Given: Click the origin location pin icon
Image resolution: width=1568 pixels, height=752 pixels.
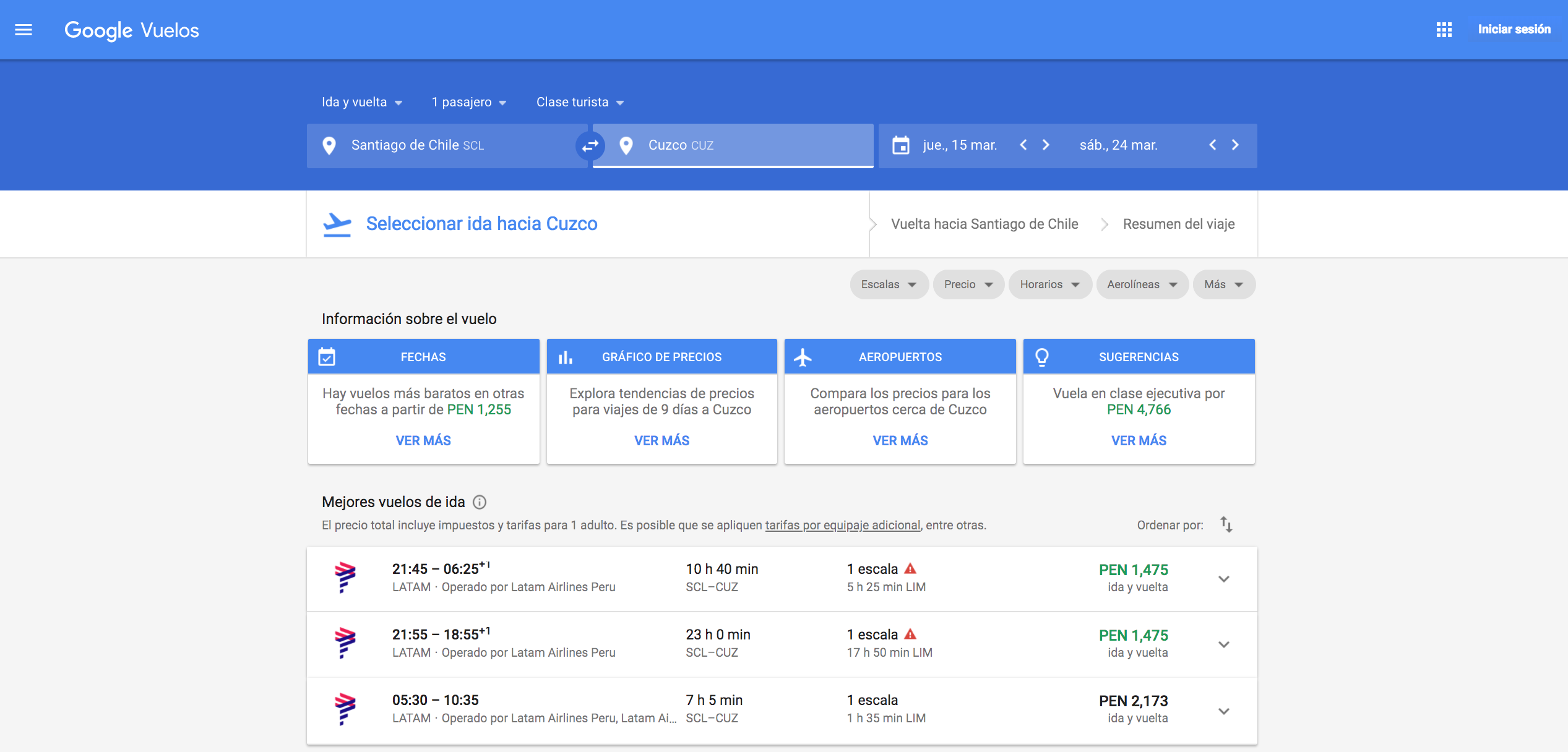Looking at the screenshot, I should pyautogui.click(x=329, y=145).
